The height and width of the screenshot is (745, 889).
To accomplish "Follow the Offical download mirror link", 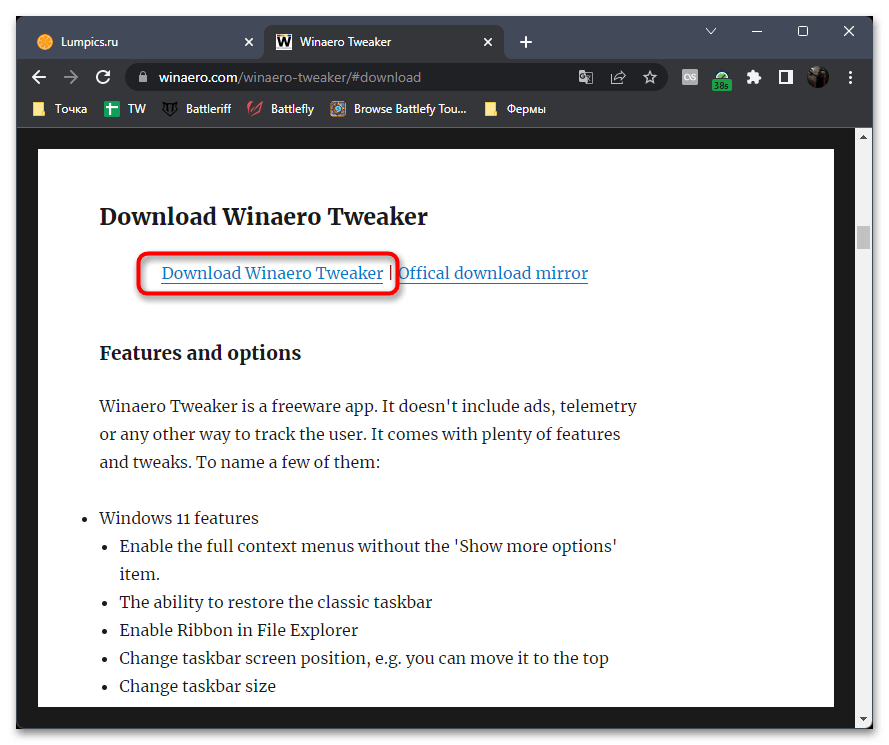I will tap(493, 273).
